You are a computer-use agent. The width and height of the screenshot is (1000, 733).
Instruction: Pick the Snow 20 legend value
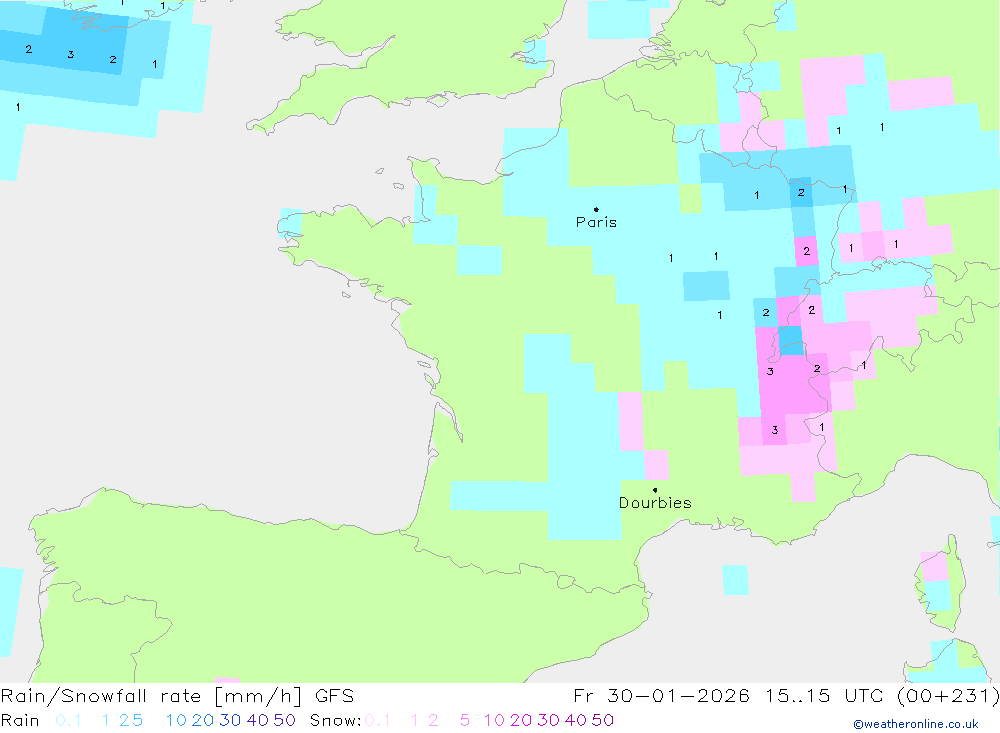click(x=521, y=720)
